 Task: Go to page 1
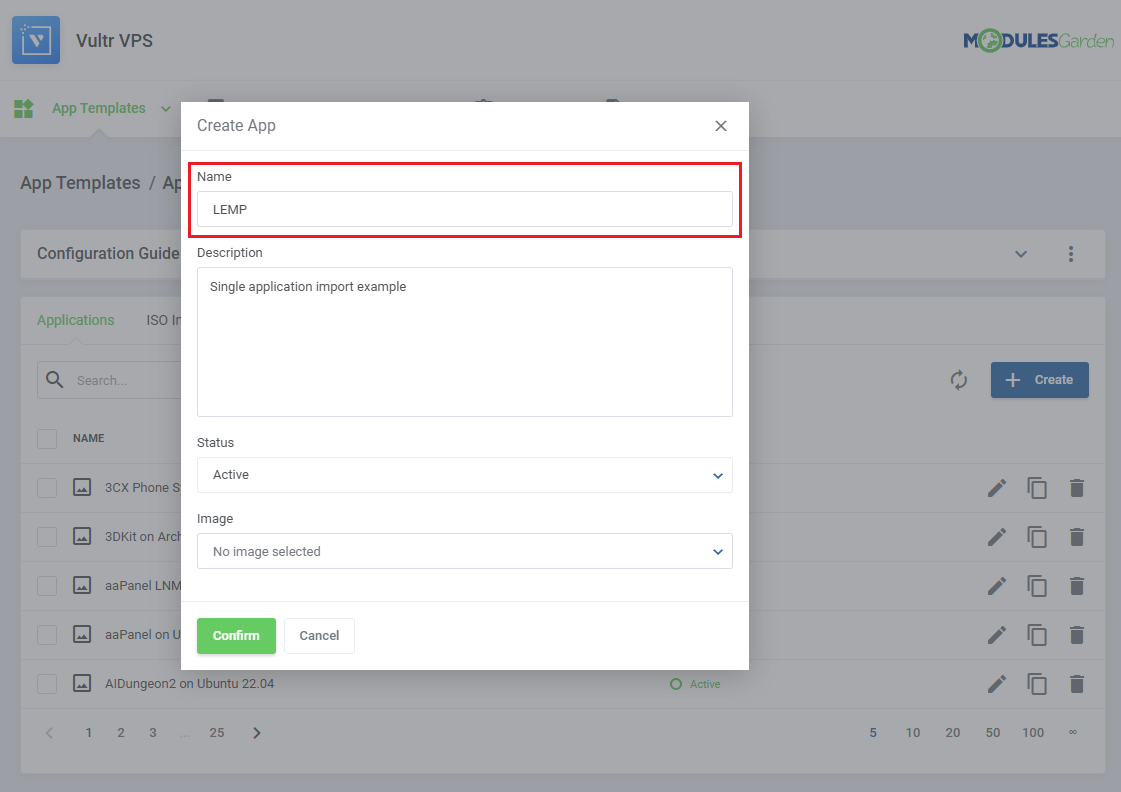(x=89, y=733)
